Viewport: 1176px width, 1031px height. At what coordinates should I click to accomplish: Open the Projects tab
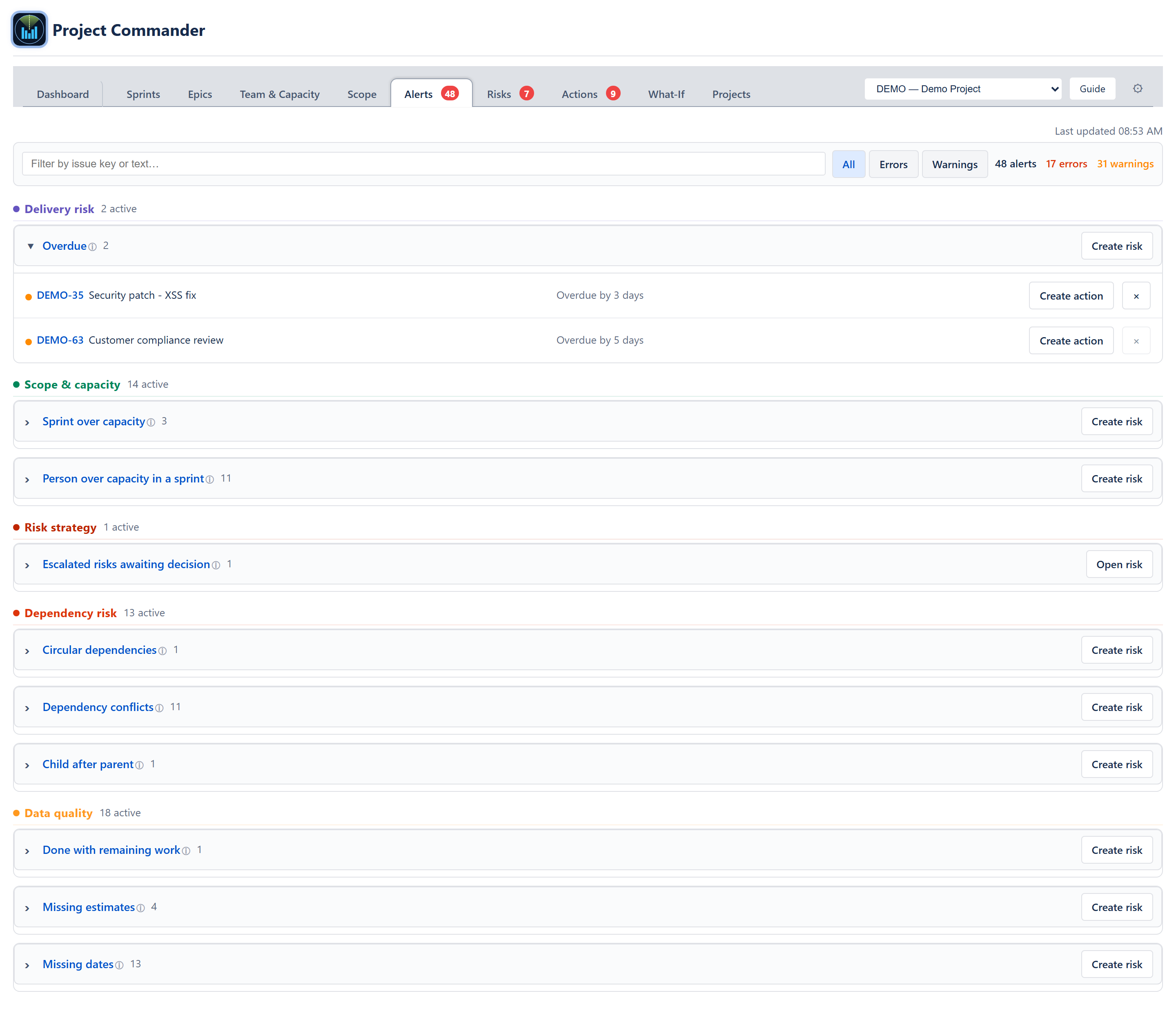click(731, 94)
